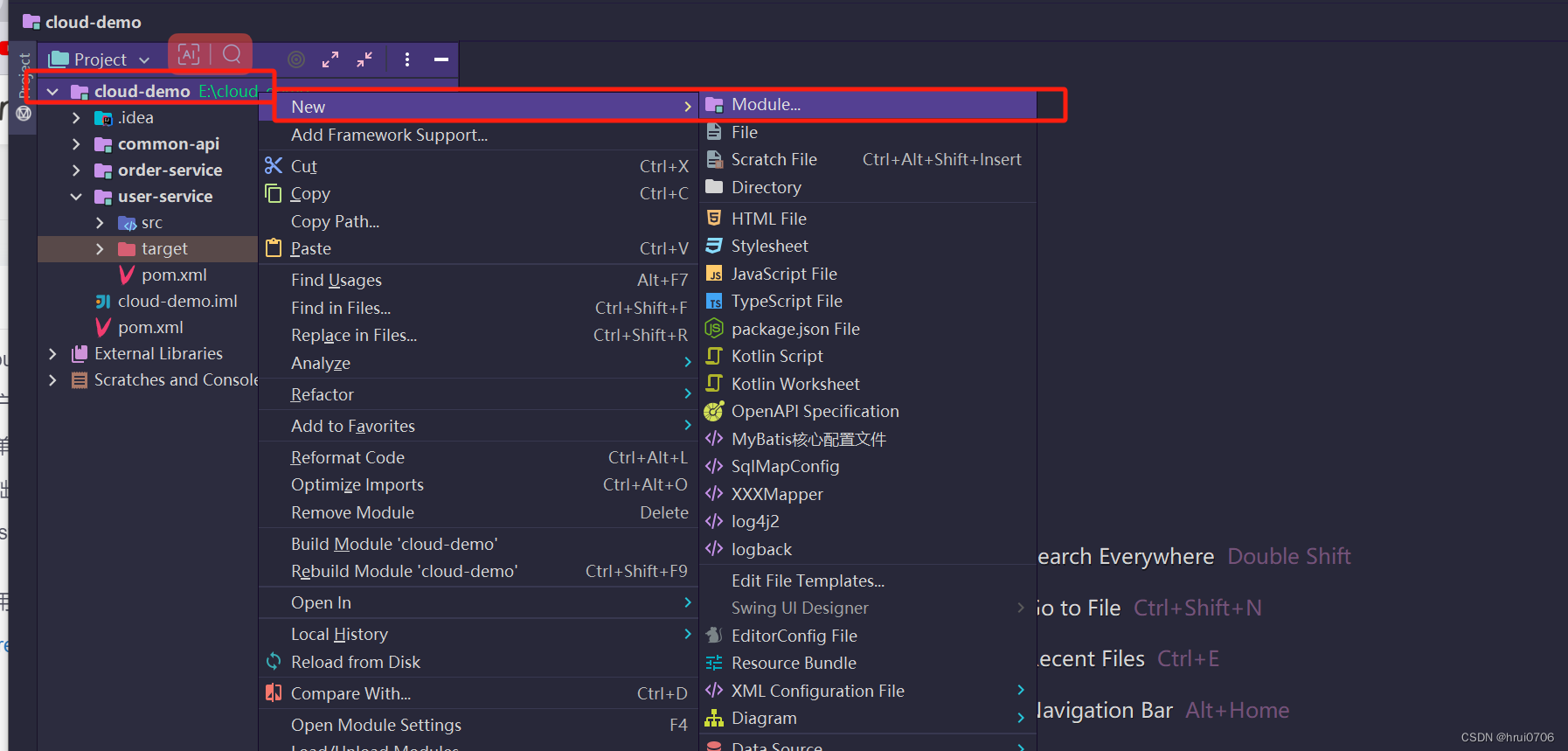The width and height of the screenshot is (1568, 751).
Task: Open the Analyze submenu
Action: (478, 363)
